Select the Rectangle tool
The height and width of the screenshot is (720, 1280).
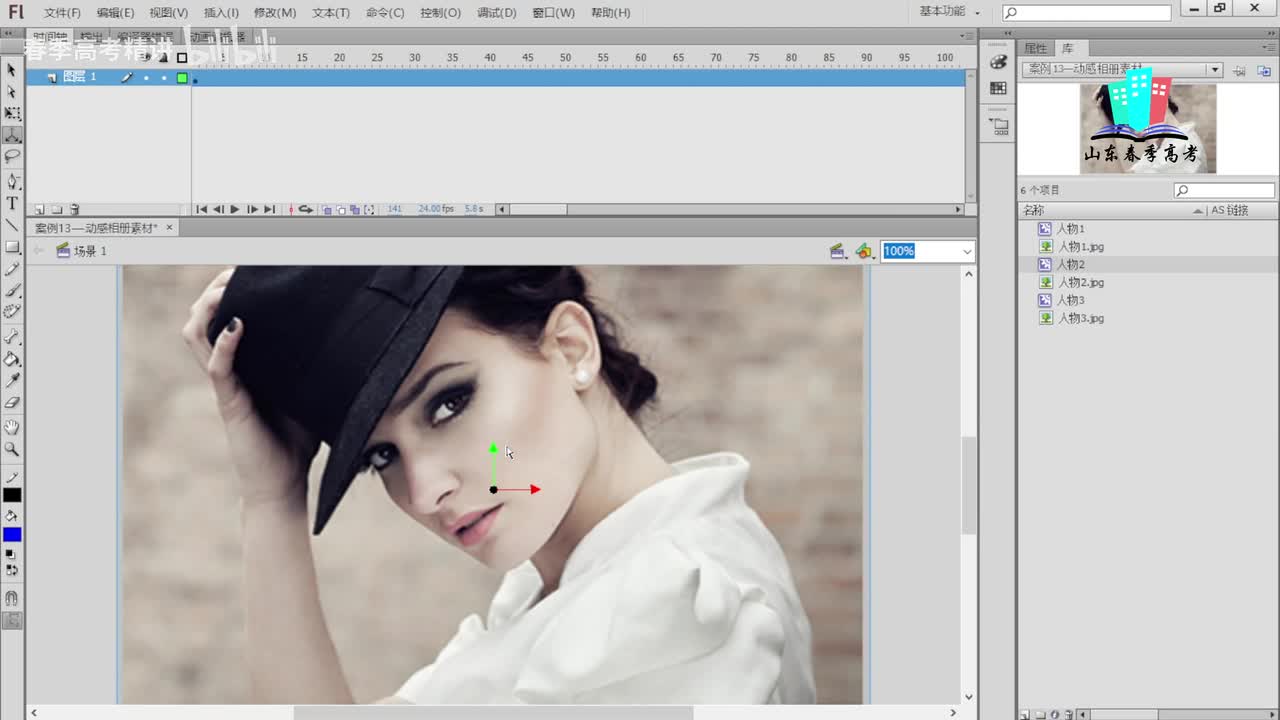click(12, 247)
